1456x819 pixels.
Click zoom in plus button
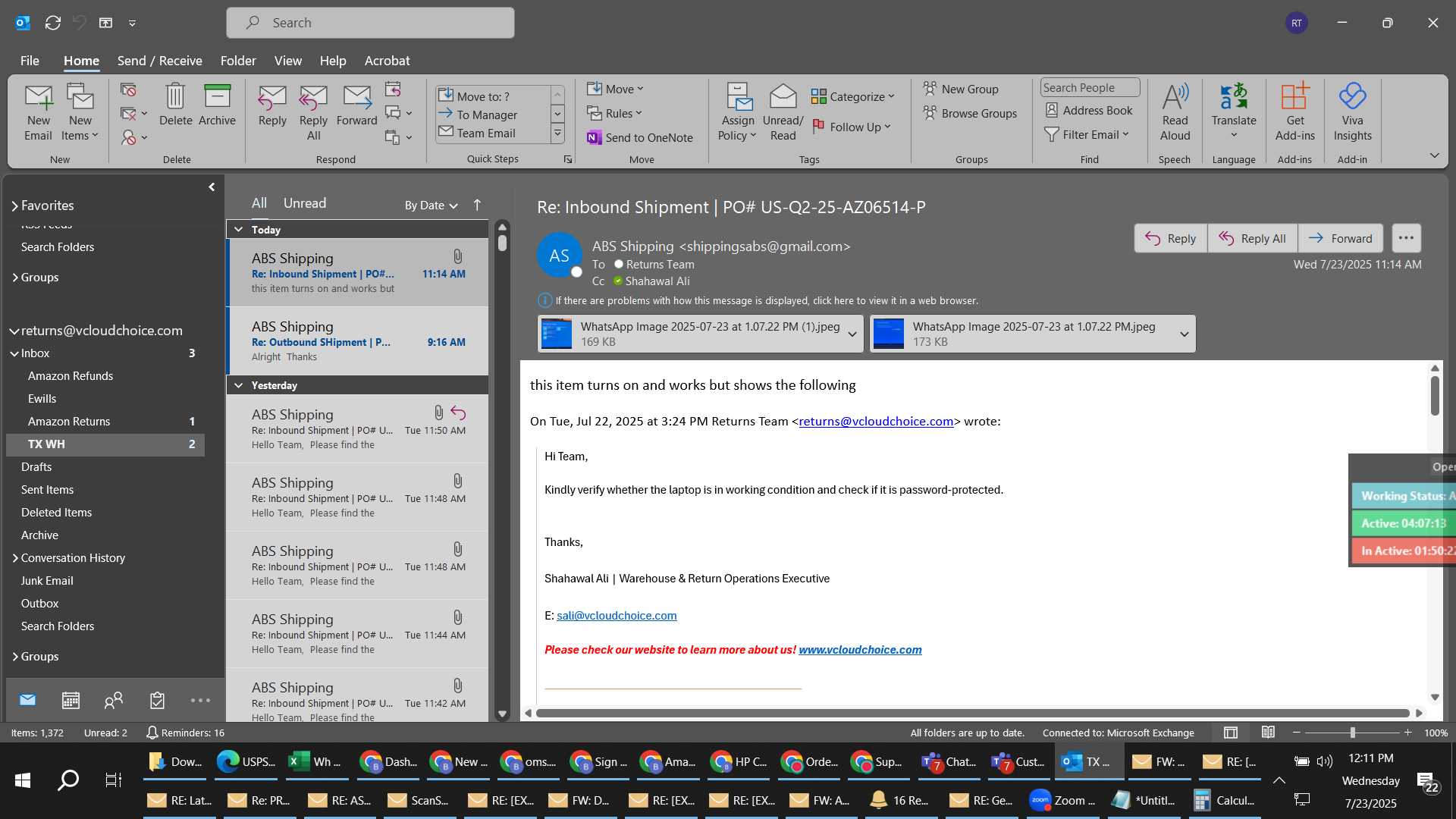(x=1407, y=733)
